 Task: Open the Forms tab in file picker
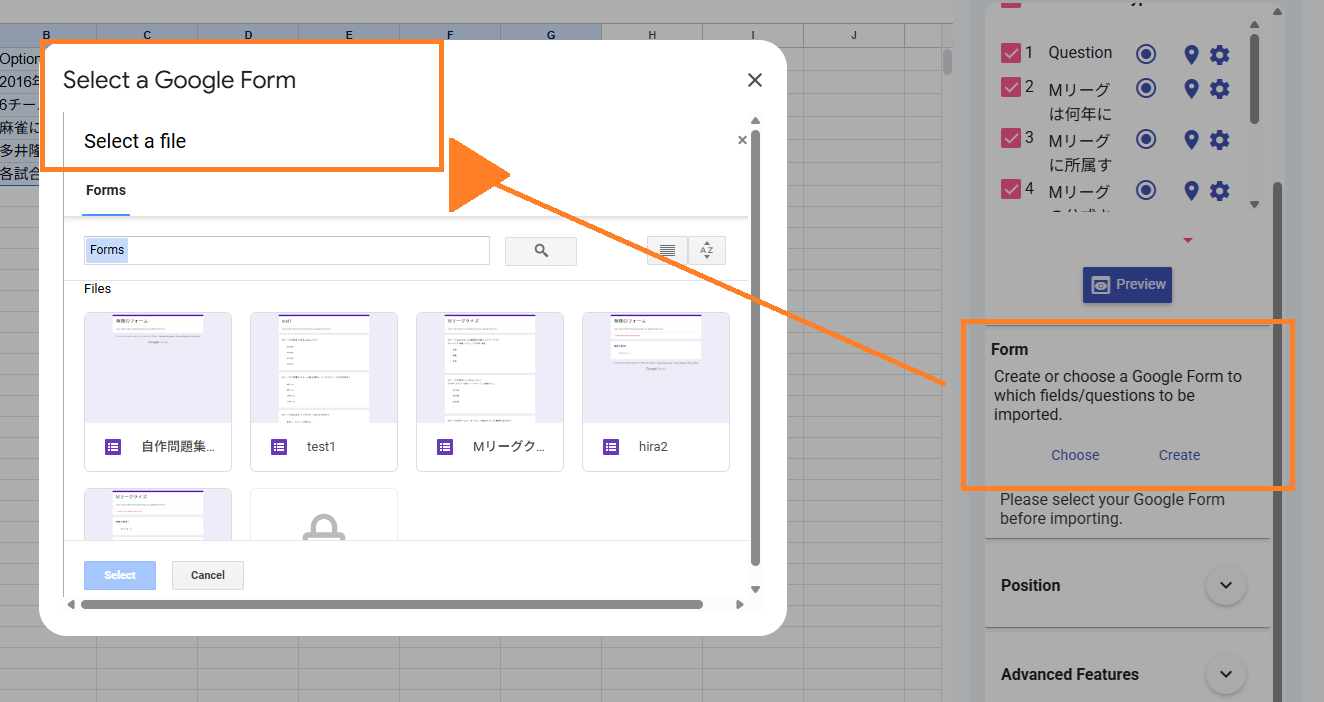click(x=106, y=191)
